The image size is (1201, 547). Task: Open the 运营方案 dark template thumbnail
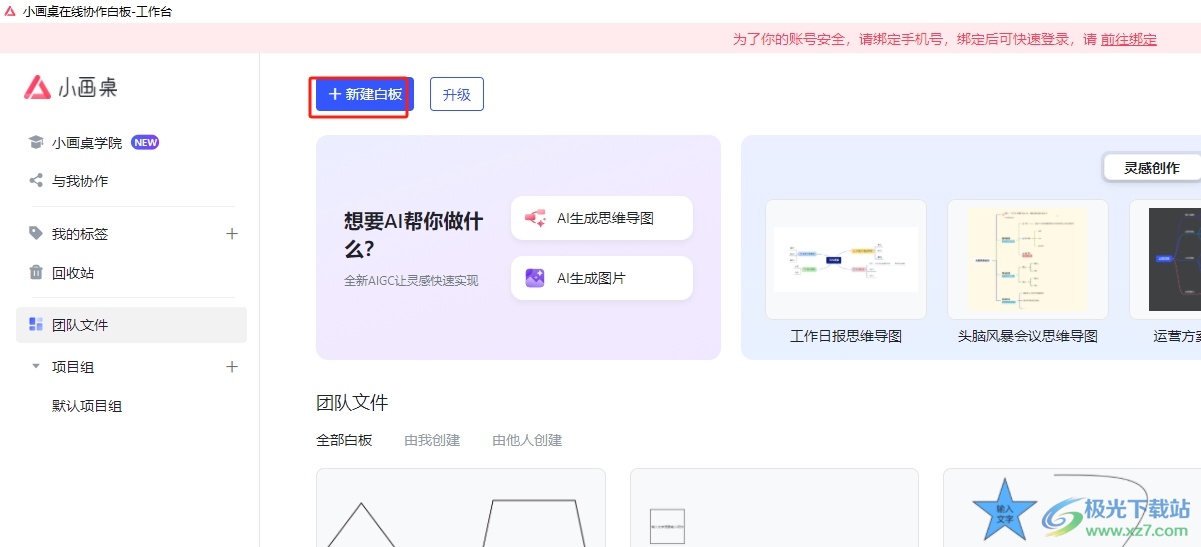tap(1166, 259)
